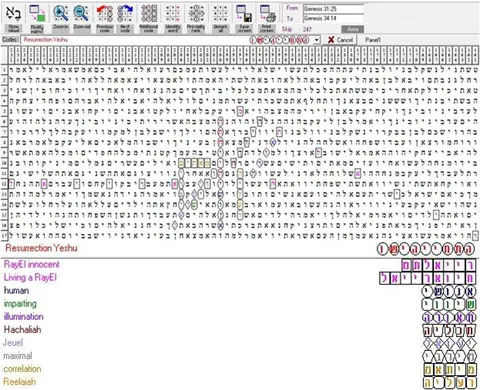Select the human legend entry

[x=16, y=291]
